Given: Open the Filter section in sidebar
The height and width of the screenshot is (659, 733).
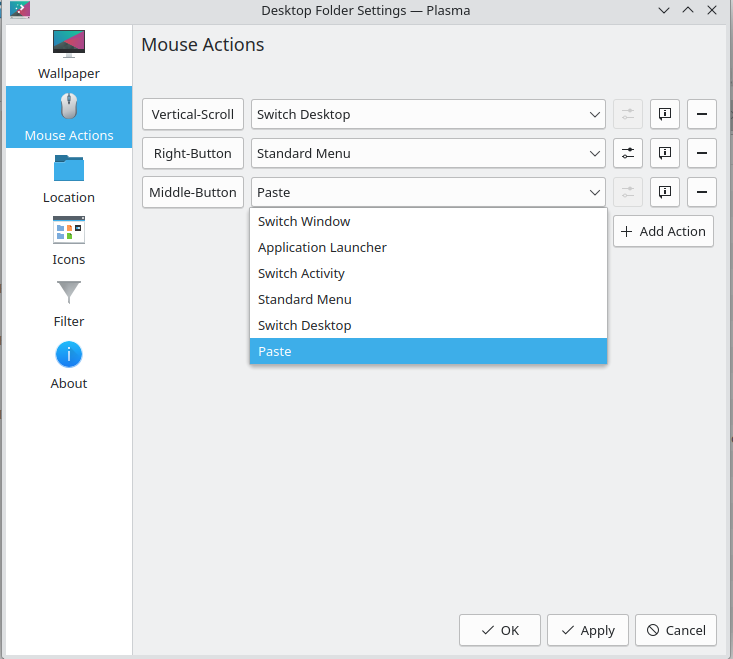Looking at the screenshot, I should pyautogui.click(x=69, y=303).
